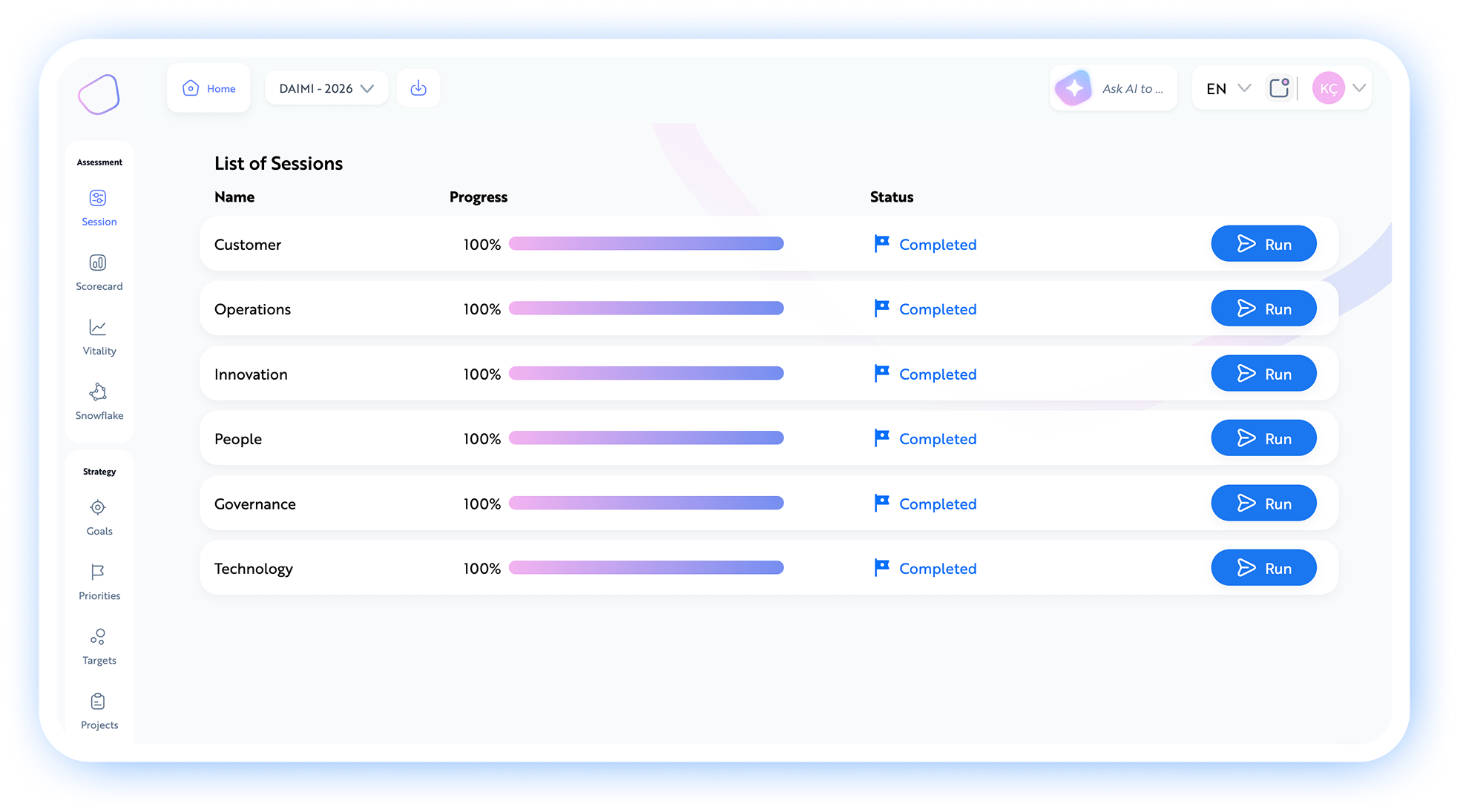Open the Scorecard sidebar icon
Viewport: 1460px width, 812px height.
click(x=98, y=263)
